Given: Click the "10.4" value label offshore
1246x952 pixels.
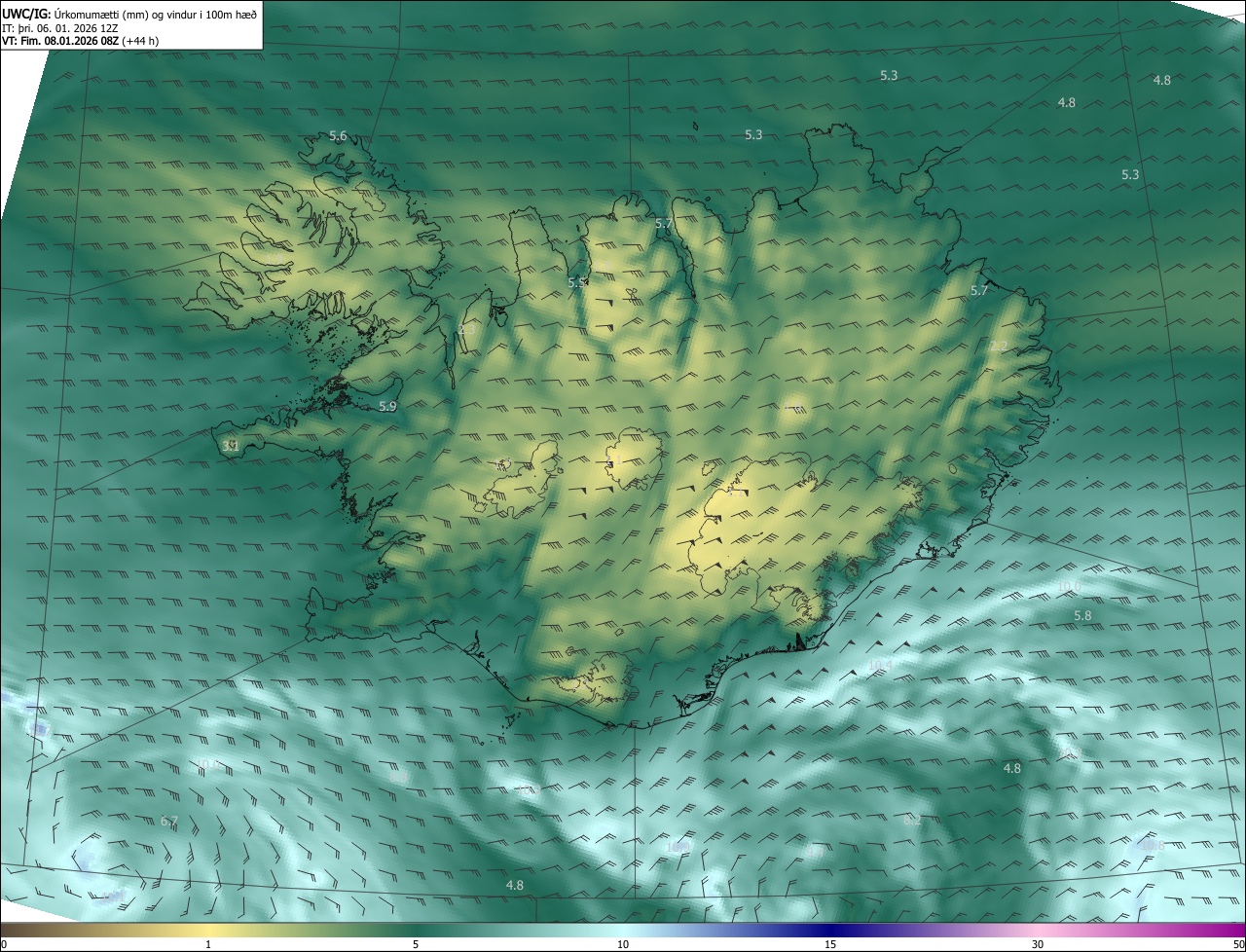Looking at the screenshot, I should click(x=879, y=665).
